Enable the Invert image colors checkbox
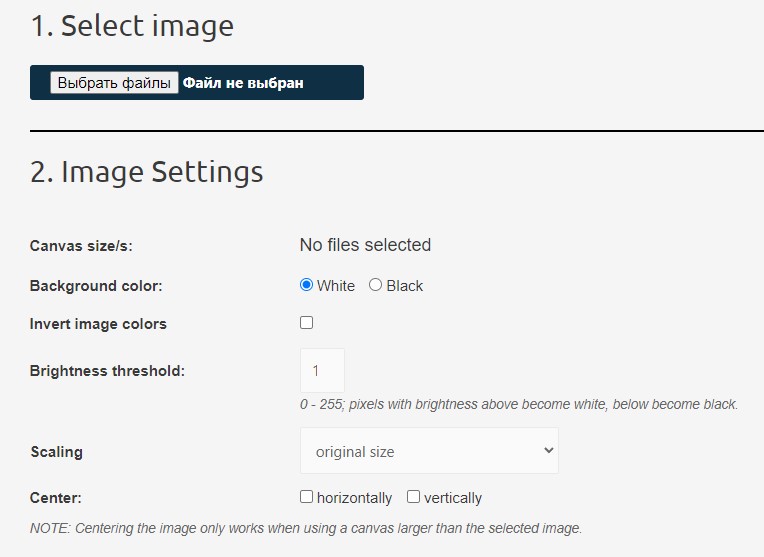Image resolution: width=764 pixels, height=557 pixels. click(x=307, y=323)
